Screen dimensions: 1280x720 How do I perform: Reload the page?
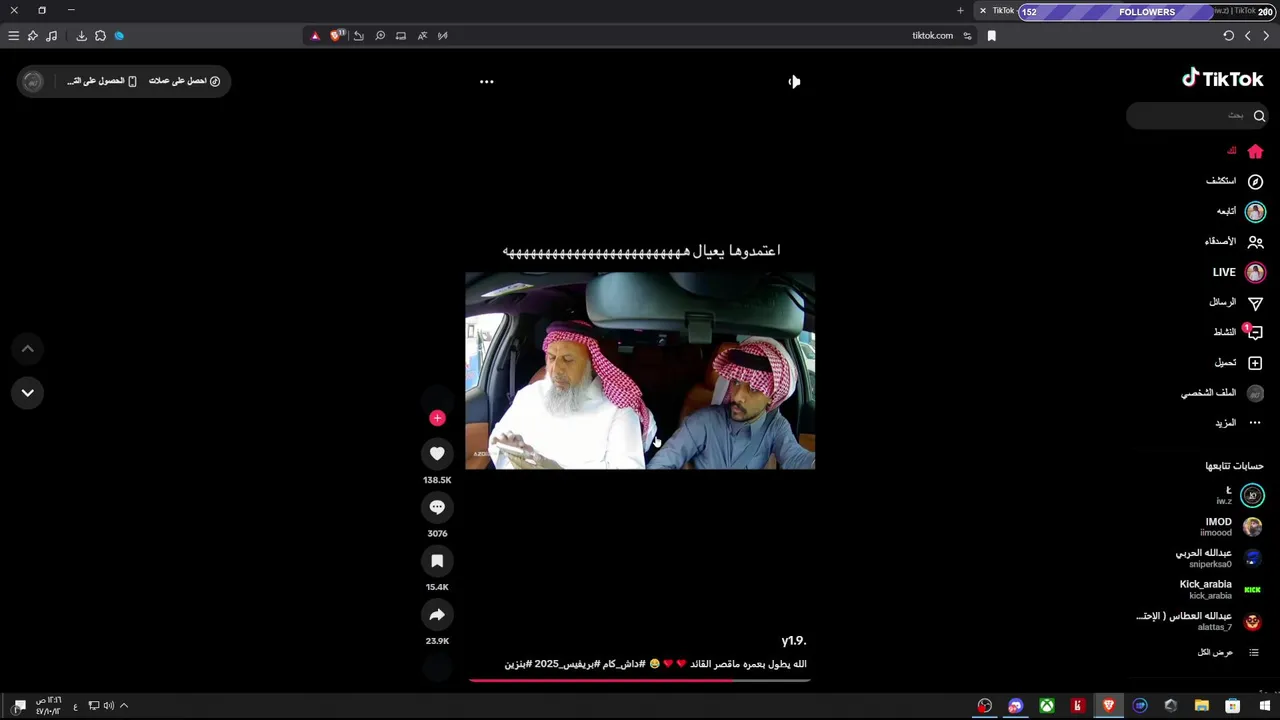tap(1228, 36)
